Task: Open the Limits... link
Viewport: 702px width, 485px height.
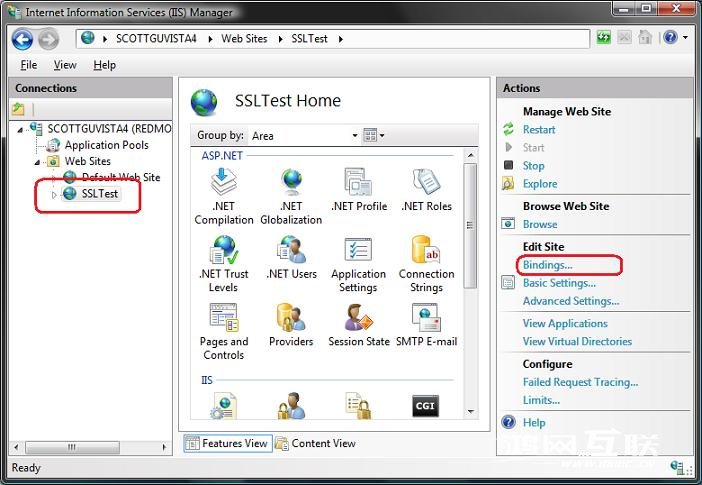Action: tap(541, 400)
